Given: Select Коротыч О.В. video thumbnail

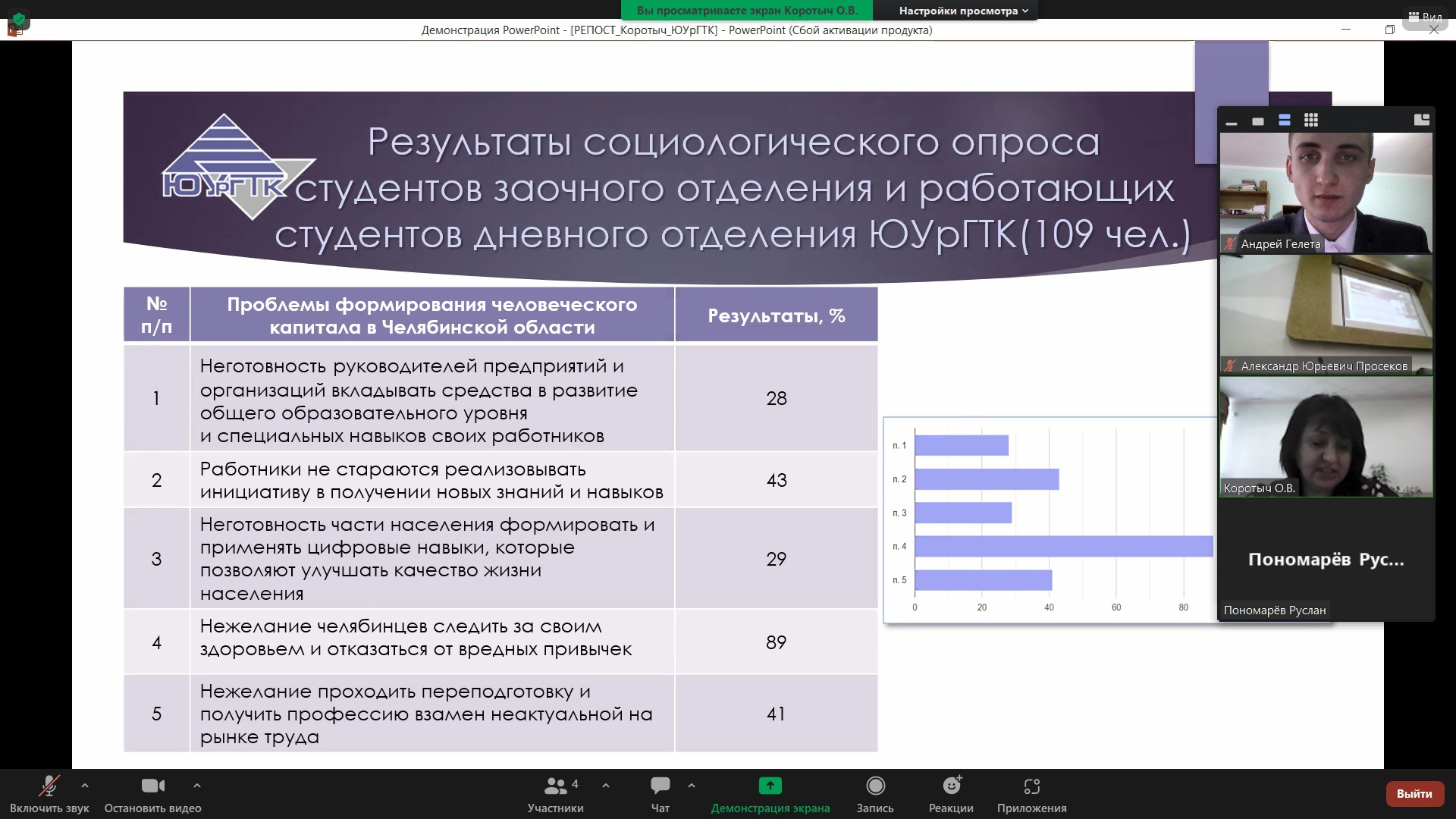Looking at the screenshot, I should point(1326,437).
